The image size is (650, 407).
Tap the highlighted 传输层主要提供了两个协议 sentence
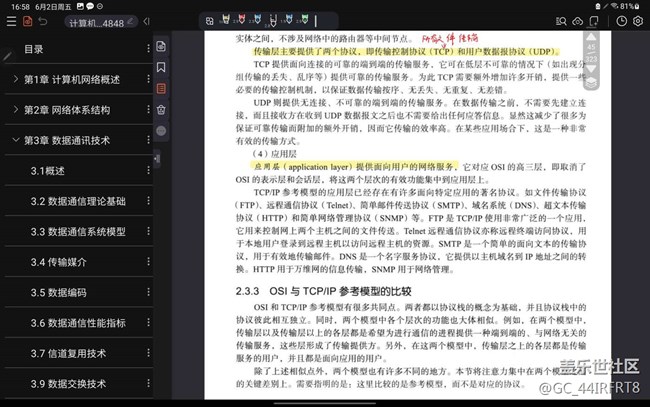click(406, 52)
